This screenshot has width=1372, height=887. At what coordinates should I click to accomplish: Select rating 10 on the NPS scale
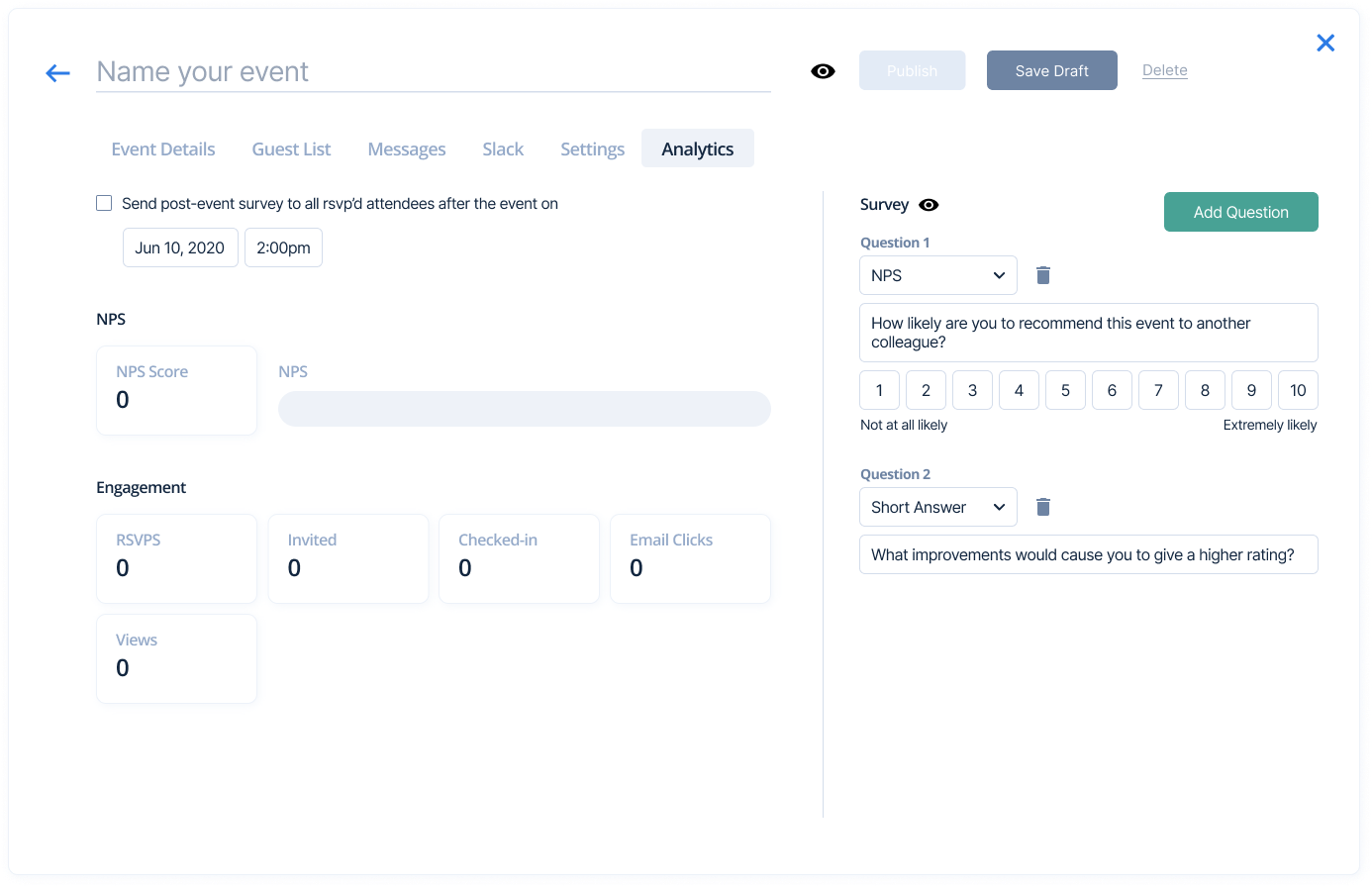pos(1298,390)
